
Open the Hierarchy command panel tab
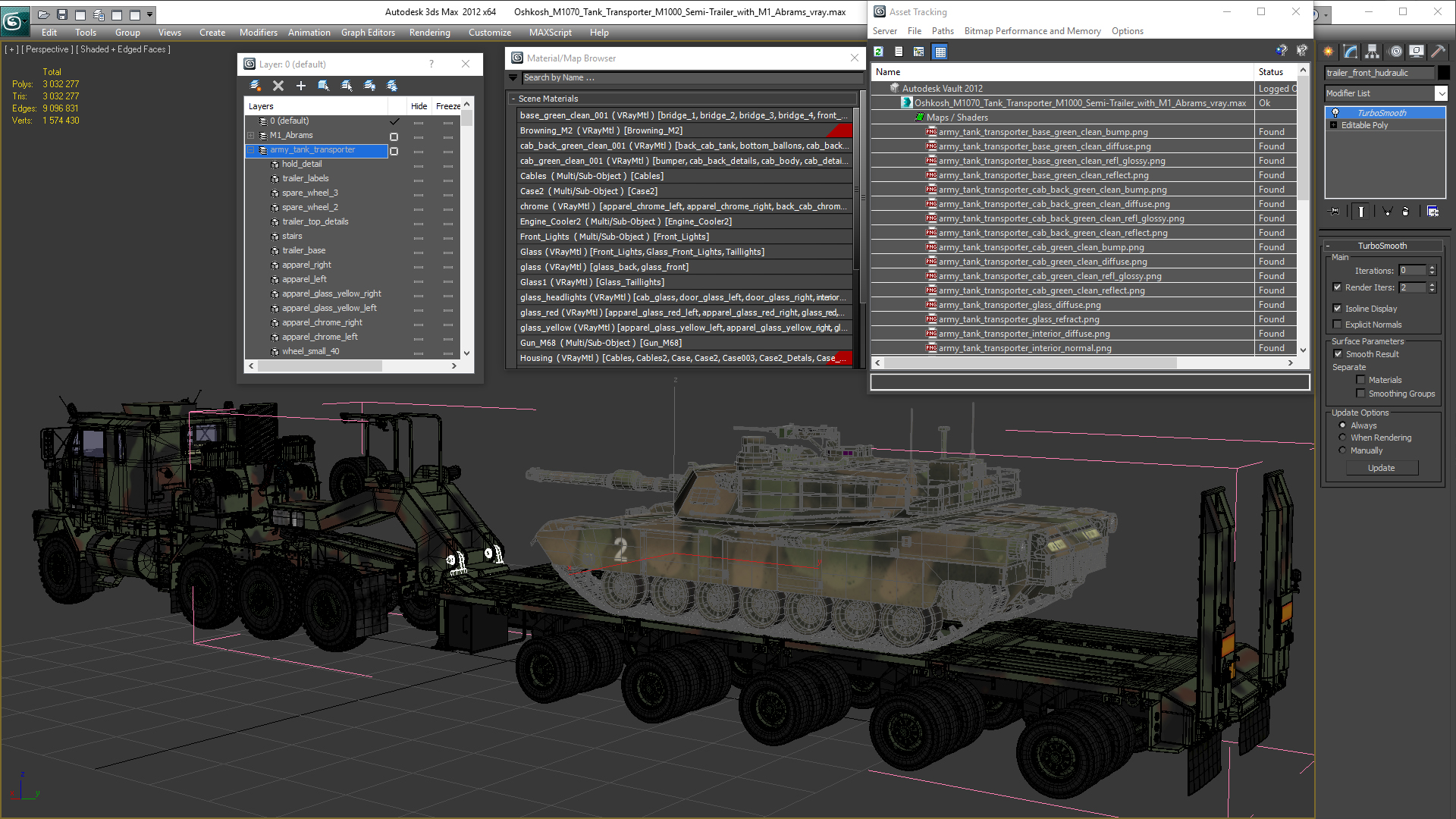(x=1373, y=52)
